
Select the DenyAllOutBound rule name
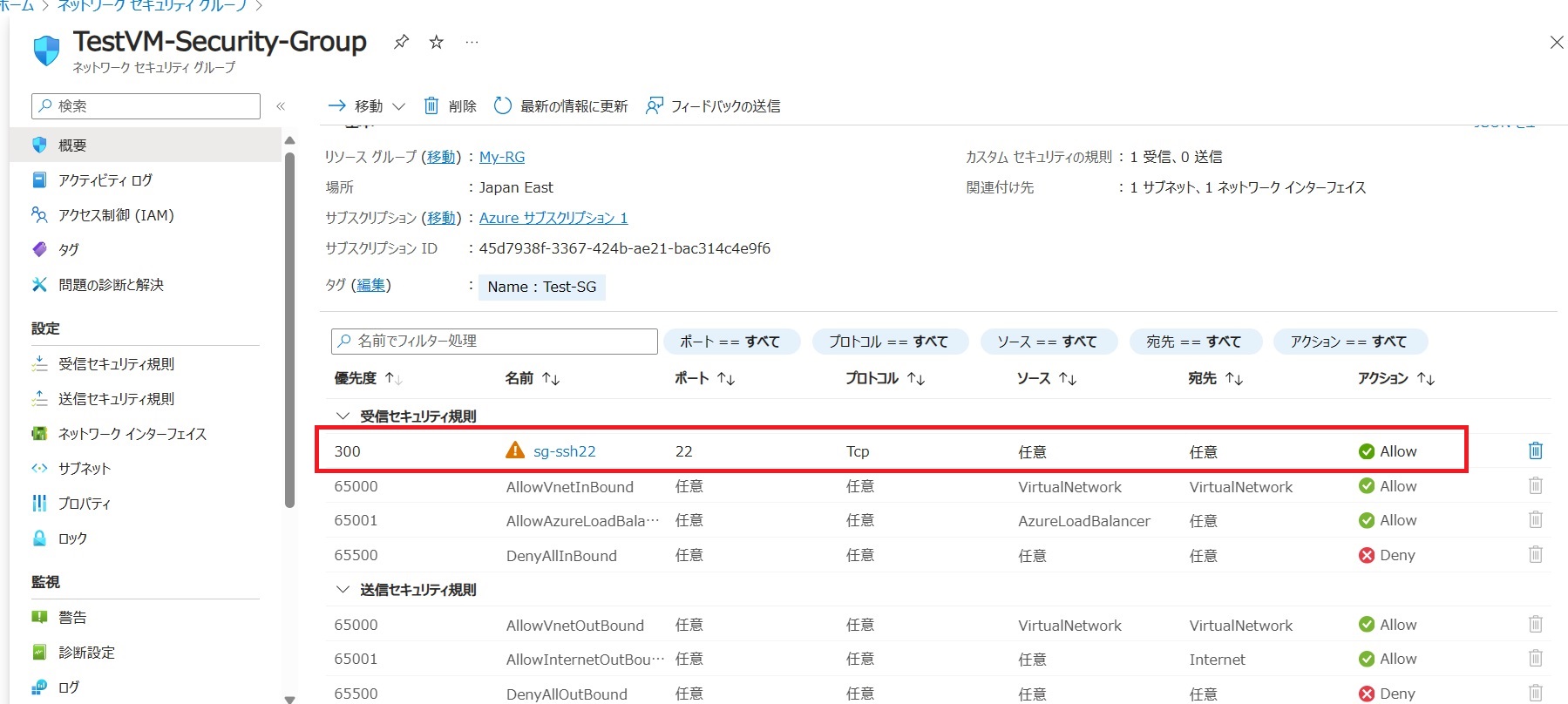(567, 694)
